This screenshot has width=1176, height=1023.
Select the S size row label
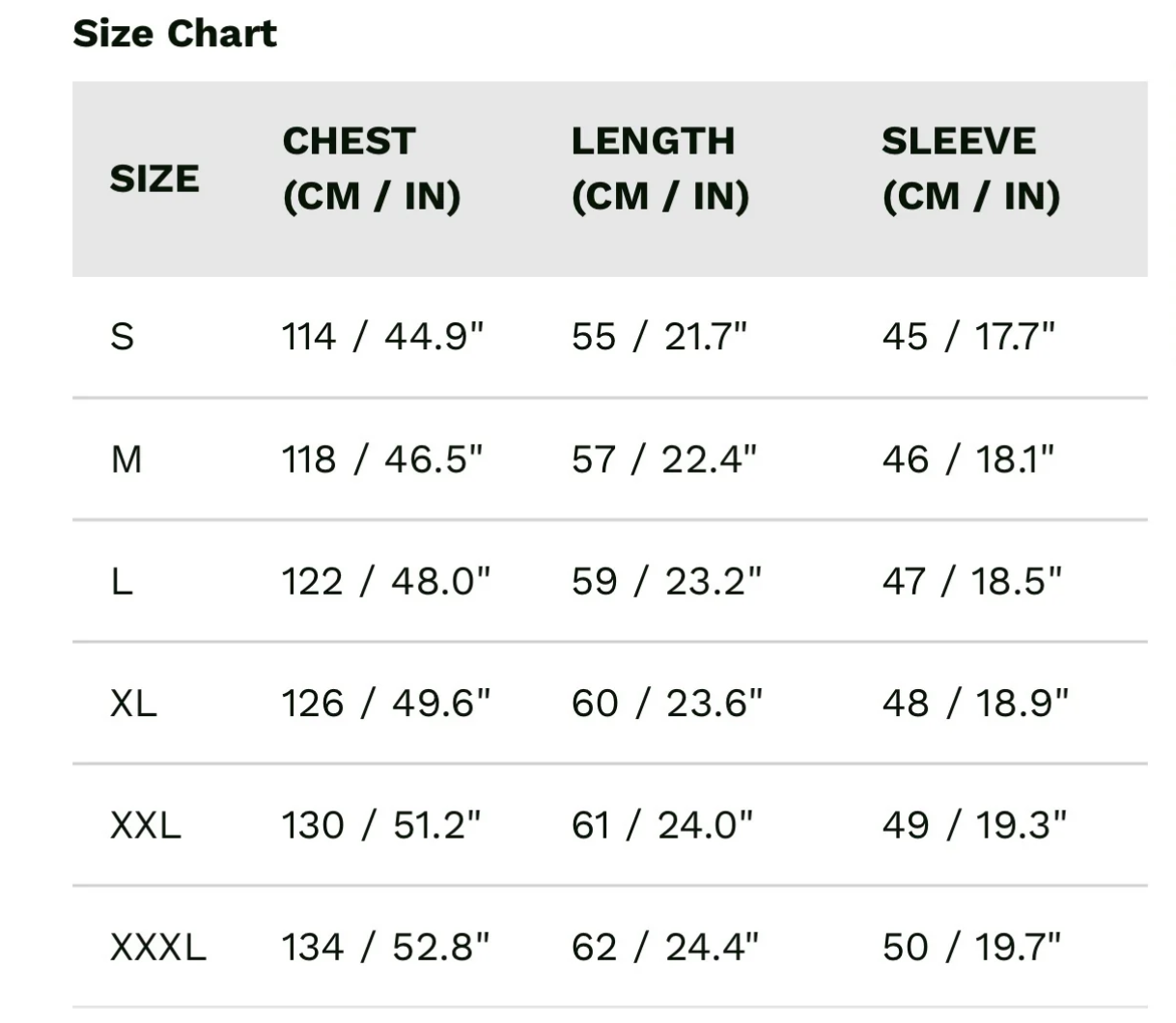coord(123,337)
